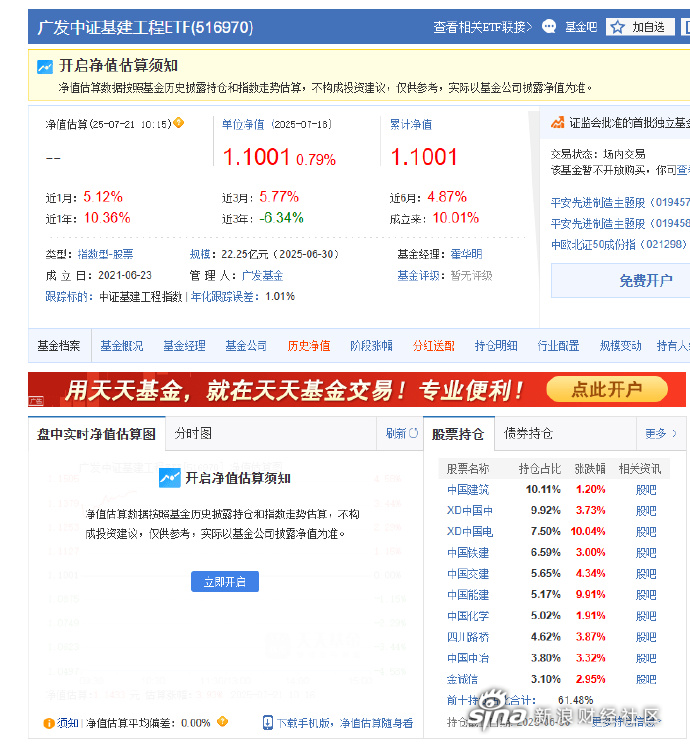The width and height of the screenshot is (690, 748).
Task: Click the 10.11% holding value for 中国建筑
Action: [x=543, y=489]
